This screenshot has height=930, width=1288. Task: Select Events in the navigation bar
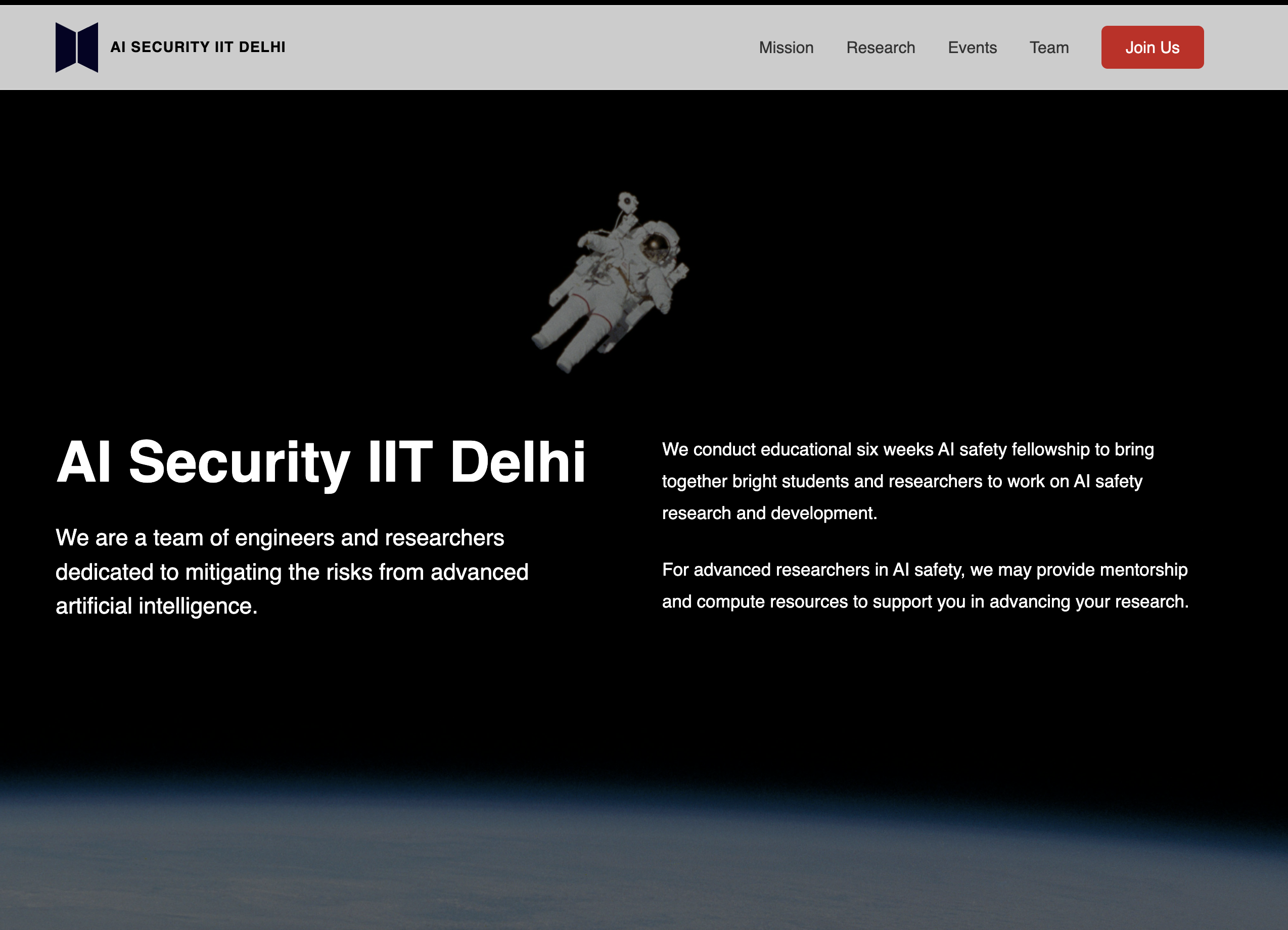point(972,48)
